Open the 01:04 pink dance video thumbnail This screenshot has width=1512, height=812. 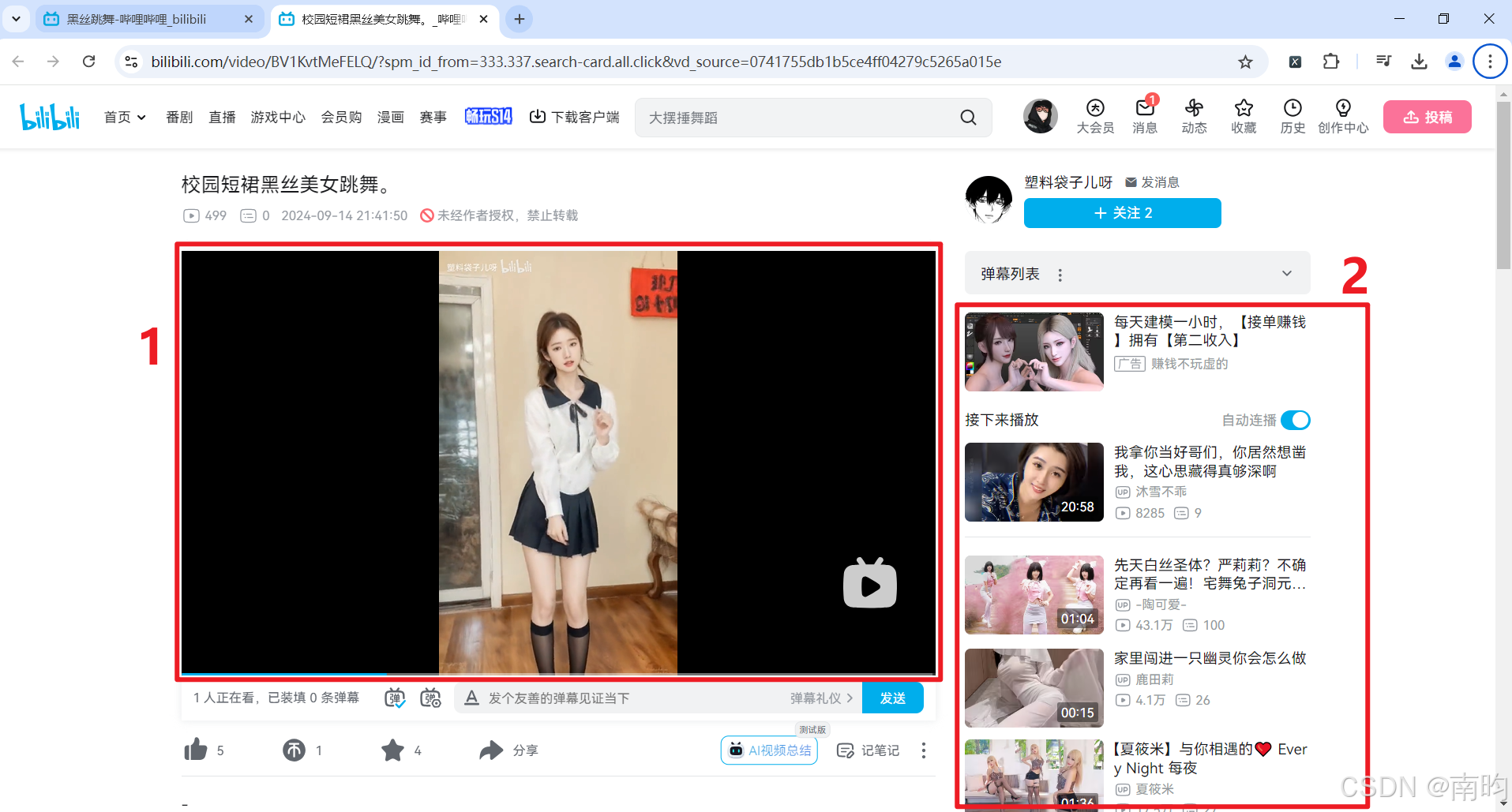(1034, 595)
